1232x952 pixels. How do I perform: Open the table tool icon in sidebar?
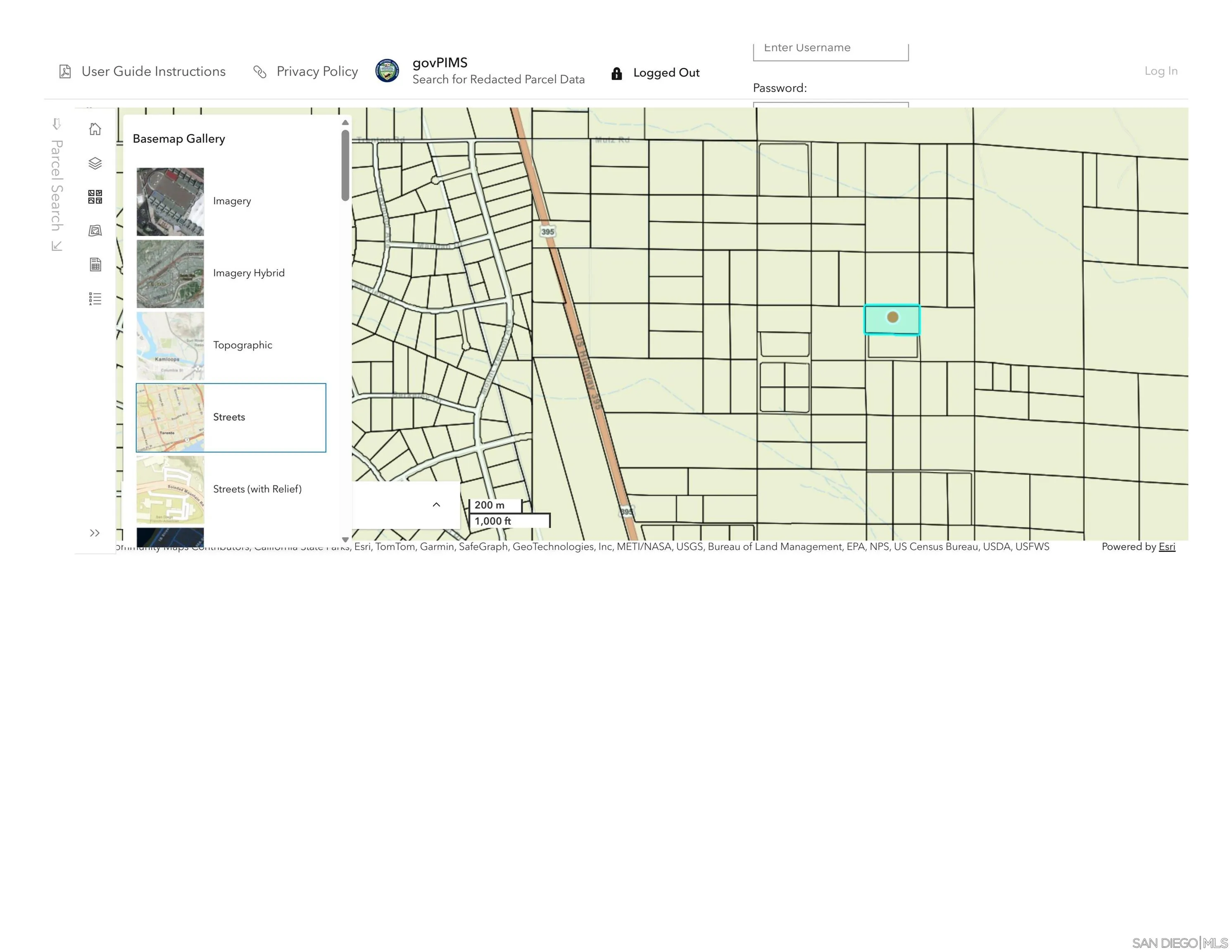pos(95,265)
